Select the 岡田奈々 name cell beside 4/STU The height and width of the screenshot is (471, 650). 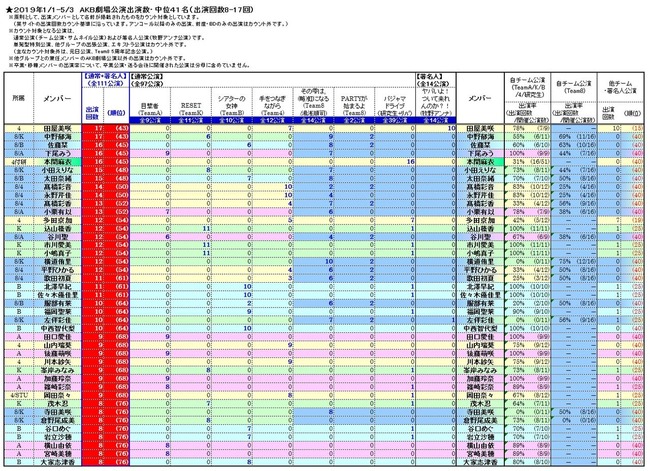click(57, 395)
